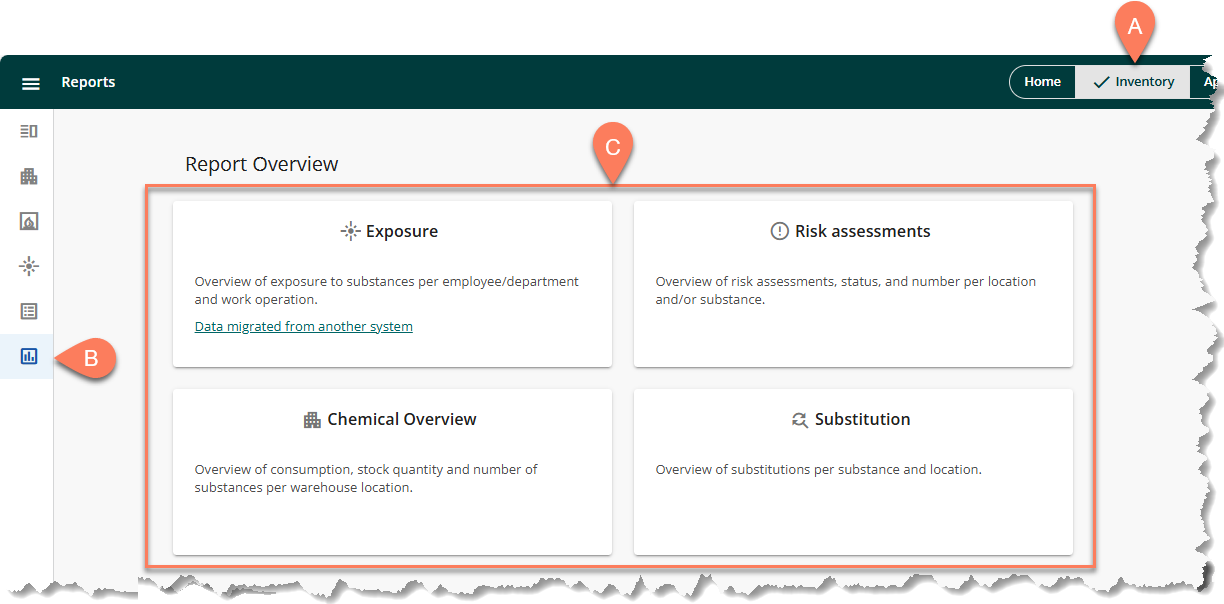
Task: Open the hamburger navigation menu
Action: click(31, 83)
